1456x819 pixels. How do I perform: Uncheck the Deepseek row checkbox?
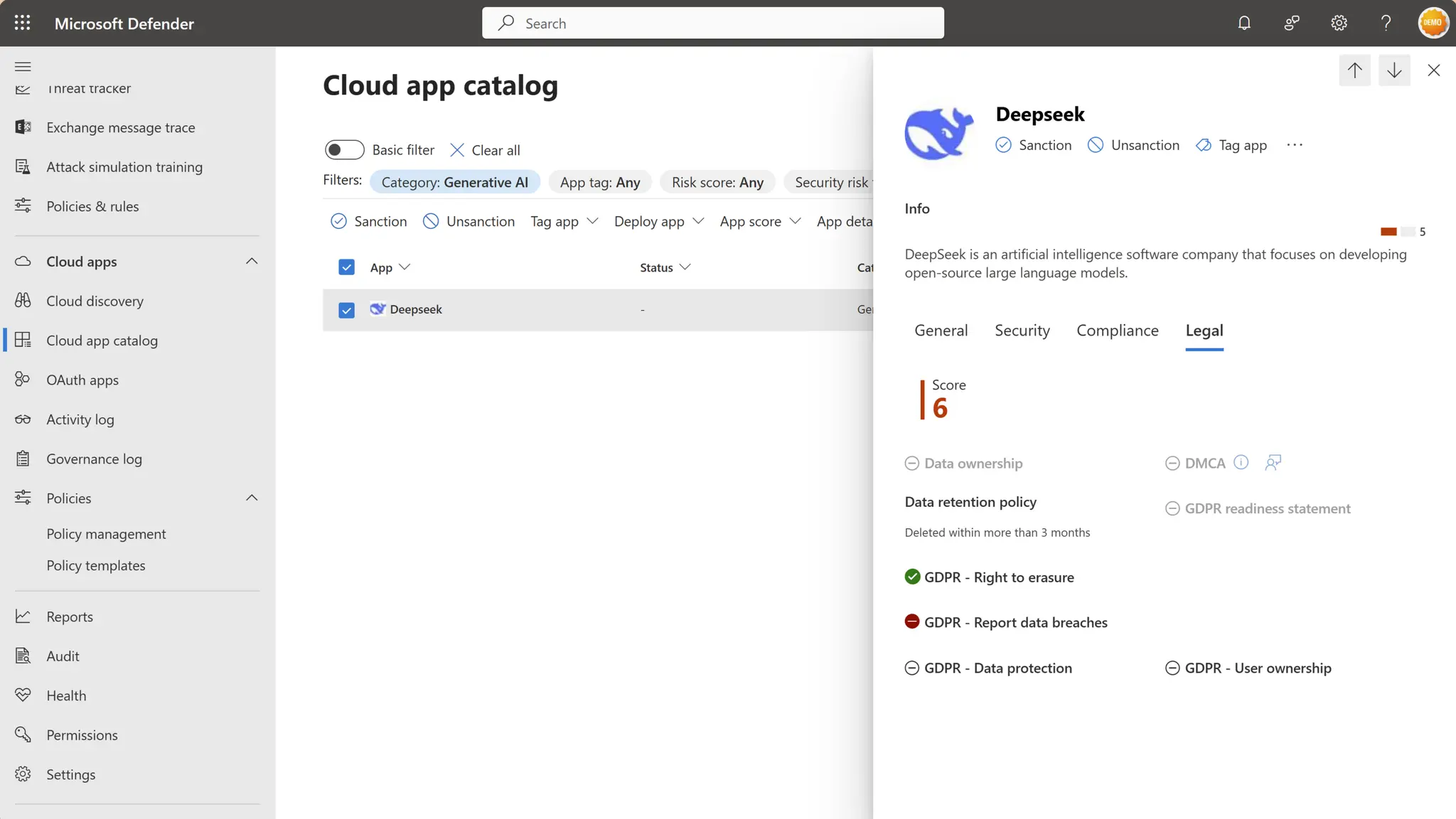pyautogui.click(x=346, y=310)
